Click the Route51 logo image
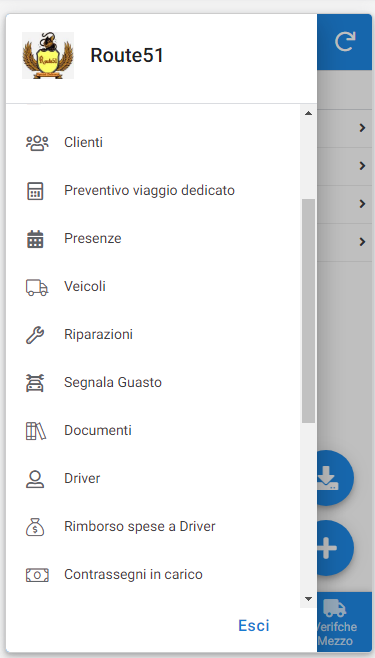 [x=48, y=55]
